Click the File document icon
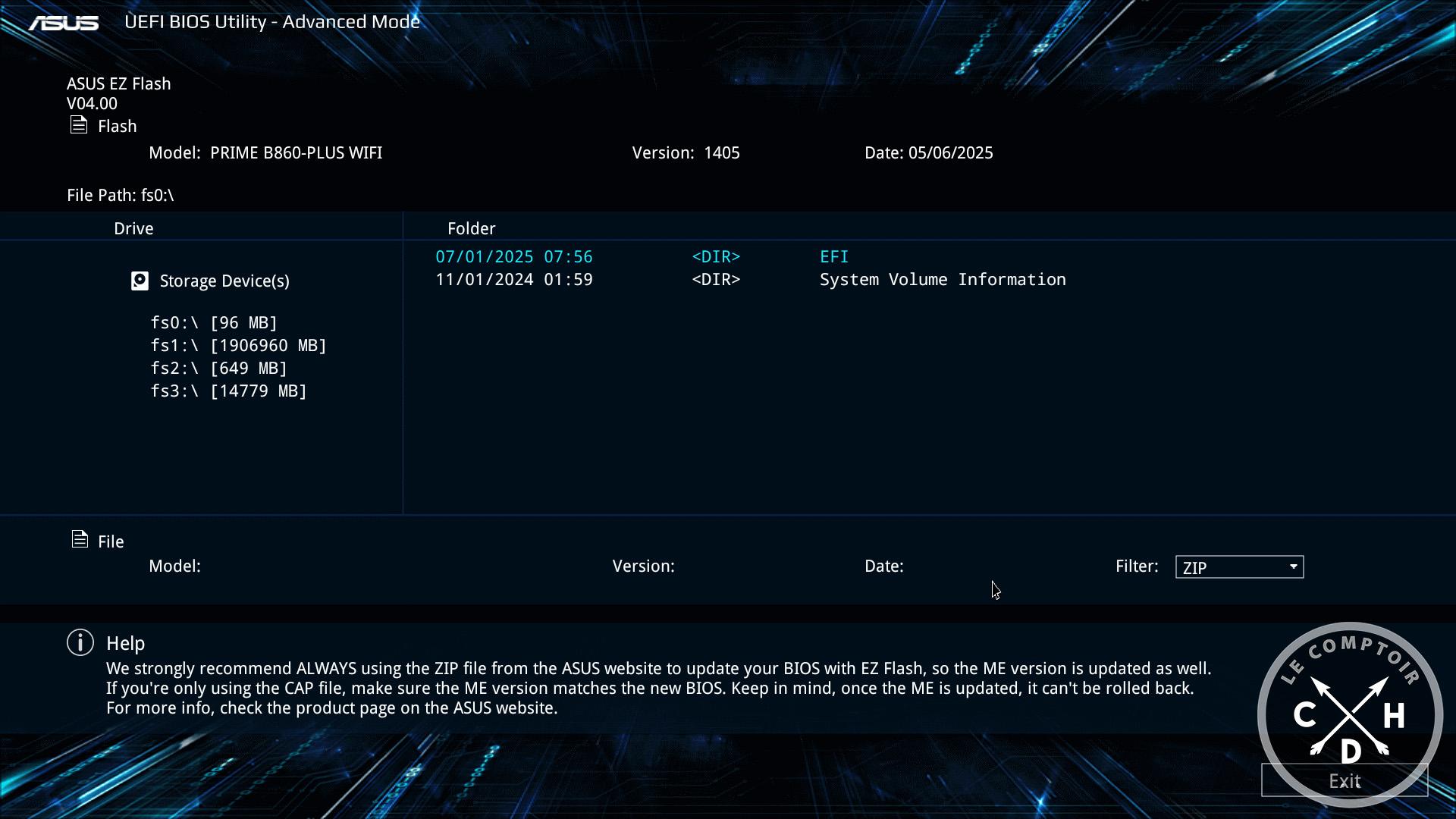The image size is (1456, 819). [x=80, y=539]
